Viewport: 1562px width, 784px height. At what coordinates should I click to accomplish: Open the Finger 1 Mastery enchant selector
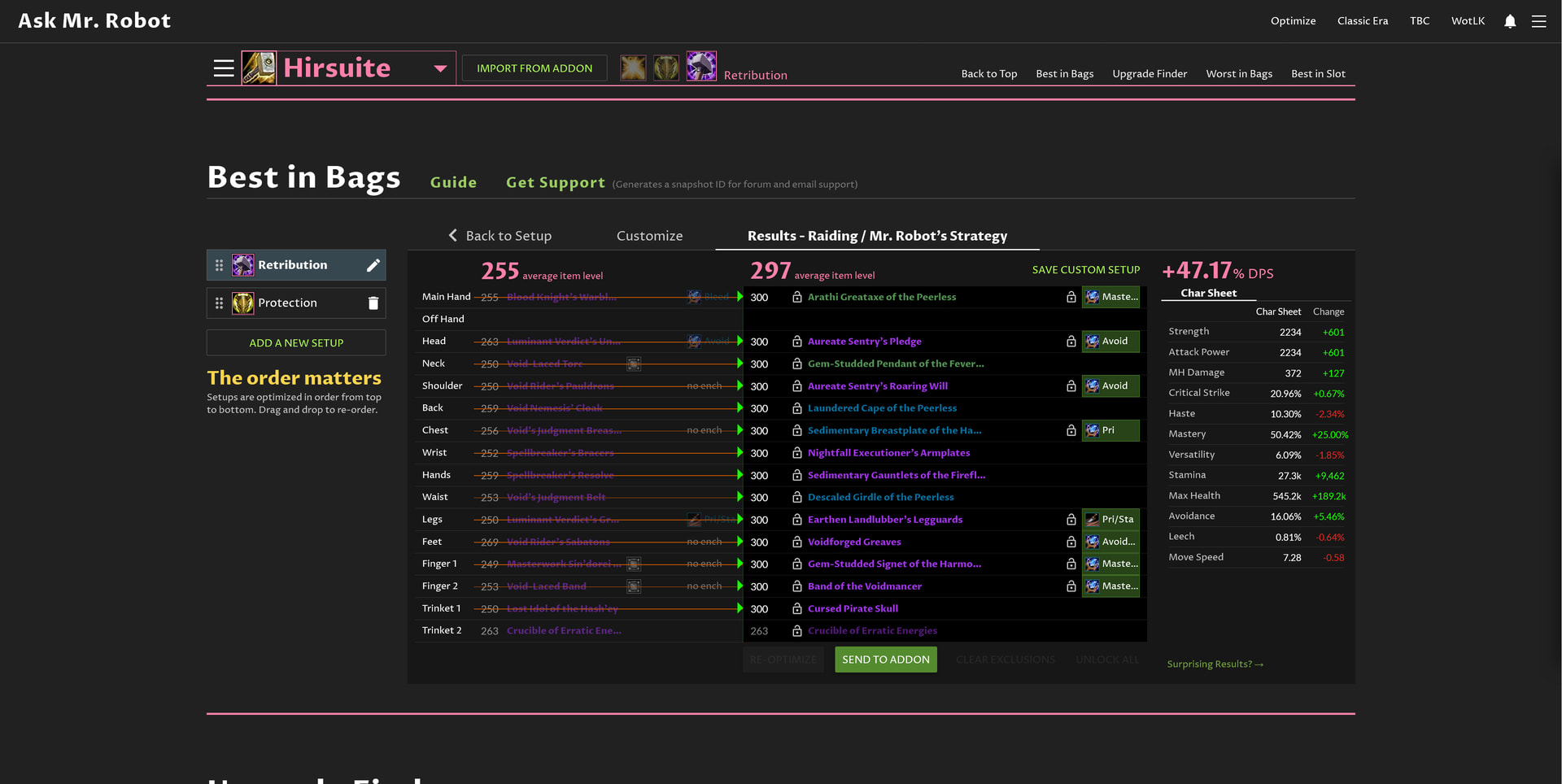coord(1110,564)
